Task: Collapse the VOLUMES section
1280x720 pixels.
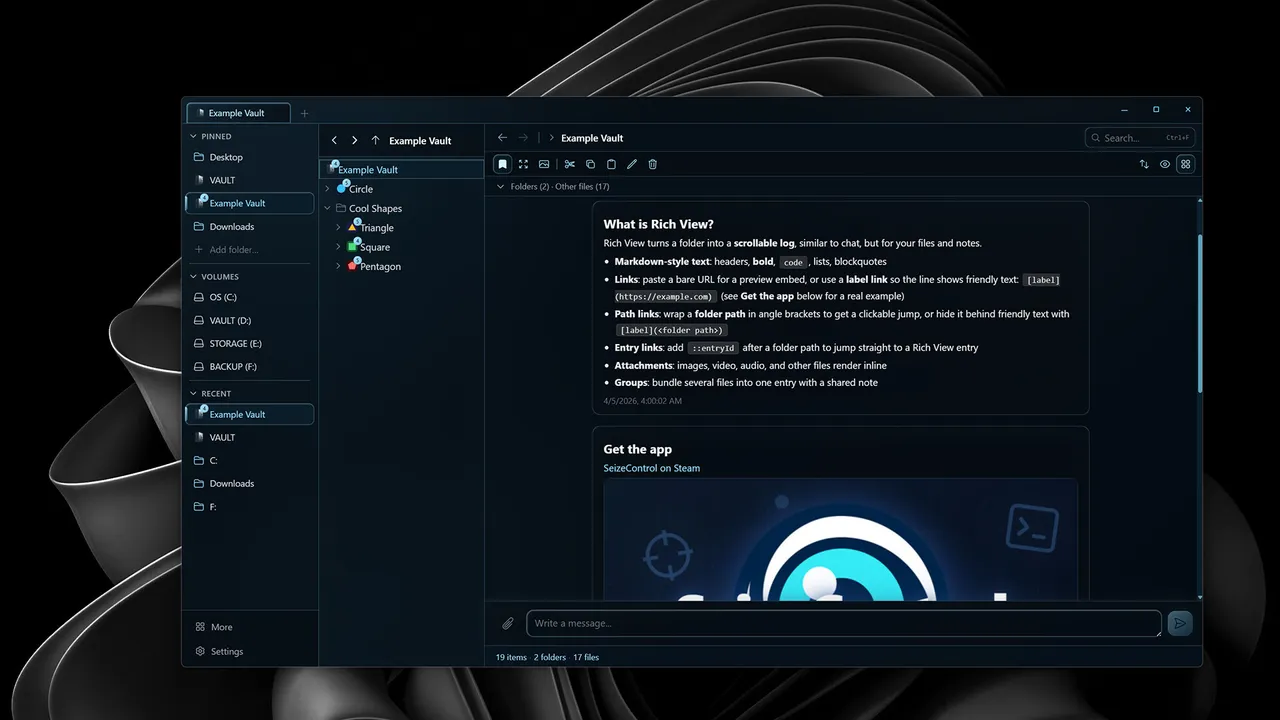Action: click(194, 276)
